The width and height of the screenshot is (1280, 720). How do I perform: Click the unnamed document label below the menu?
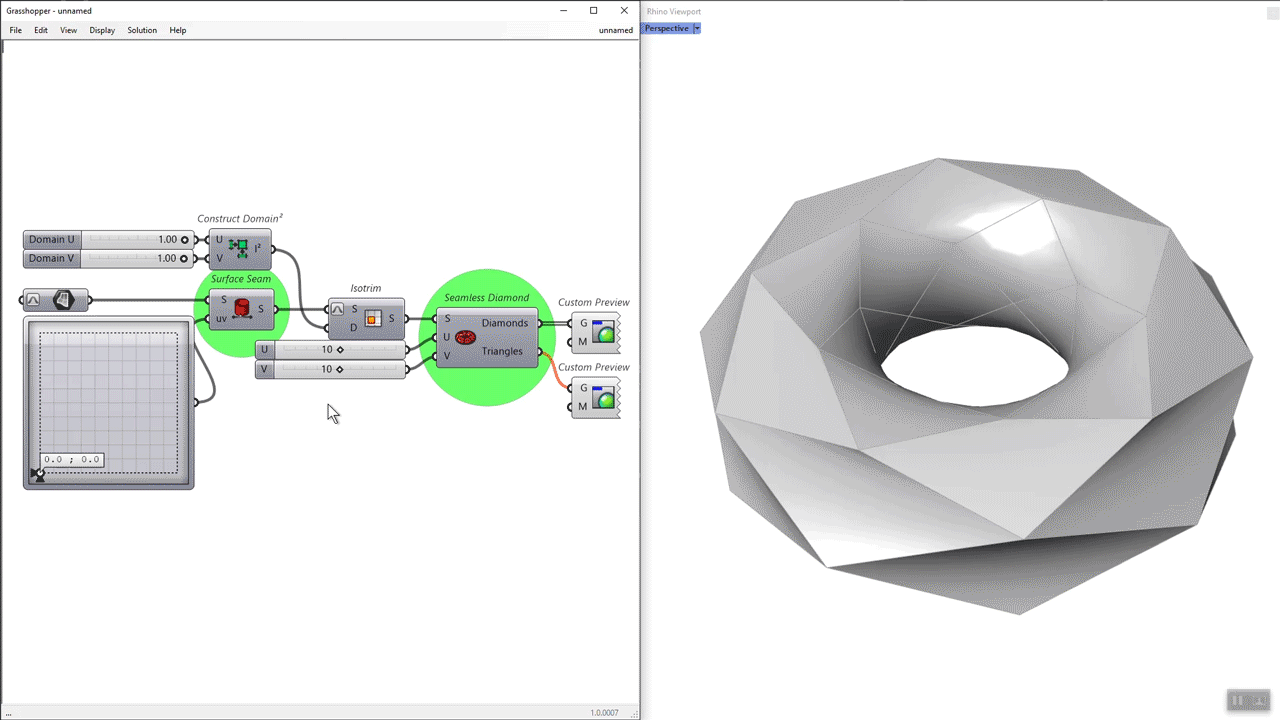click(616, 30)
